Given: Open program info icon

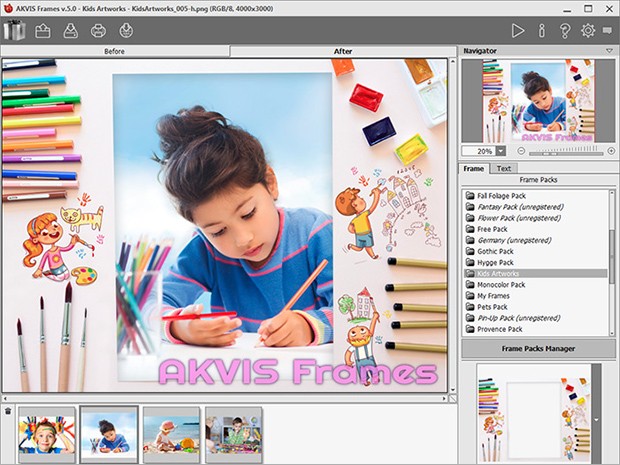Looking at the screenshot, I should point(542,30).
